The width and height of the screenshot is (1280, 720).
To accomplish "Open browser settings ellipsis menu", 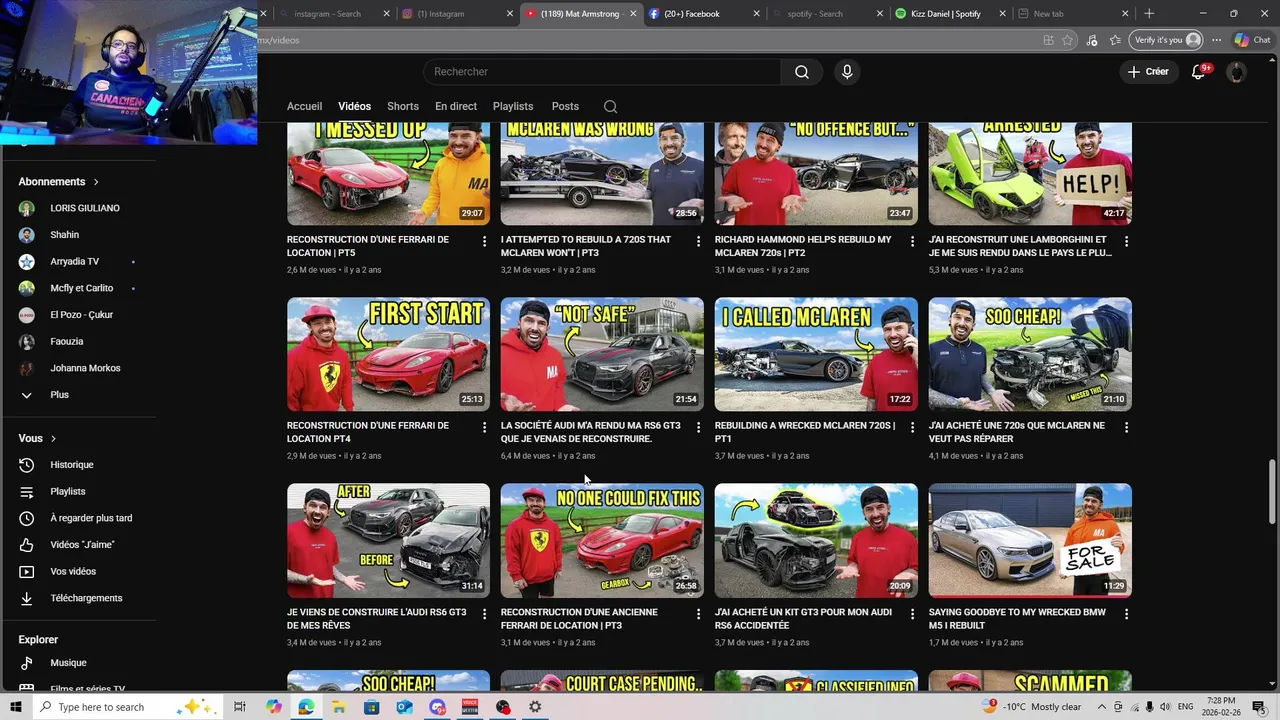I will click(x=1216, y=40).
